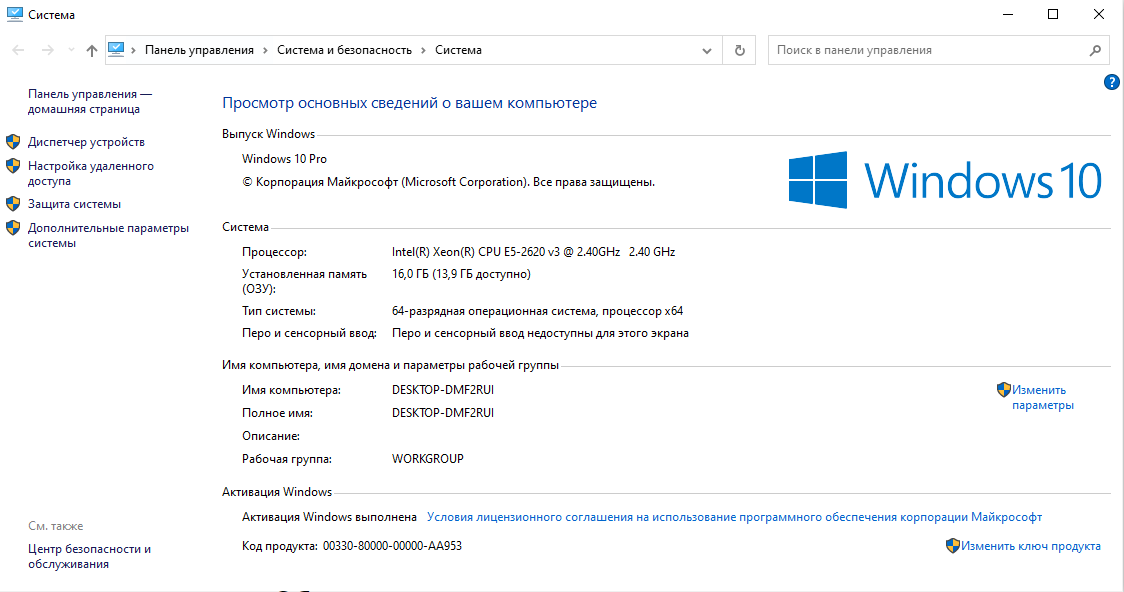The image size is (1124, 592).
Task: Maximize the Система window
Action: tap(1053, 14)
